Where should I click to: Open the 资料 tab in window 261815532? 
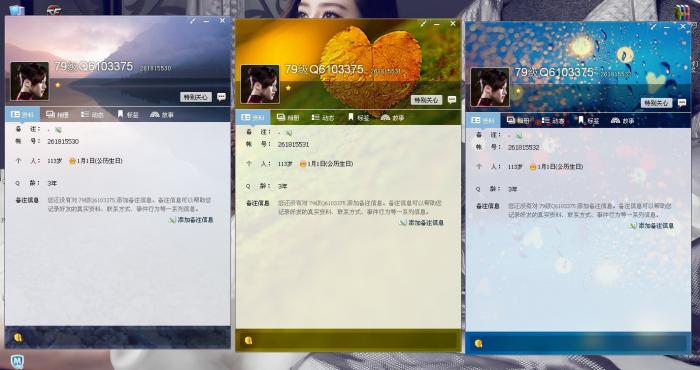483,121
